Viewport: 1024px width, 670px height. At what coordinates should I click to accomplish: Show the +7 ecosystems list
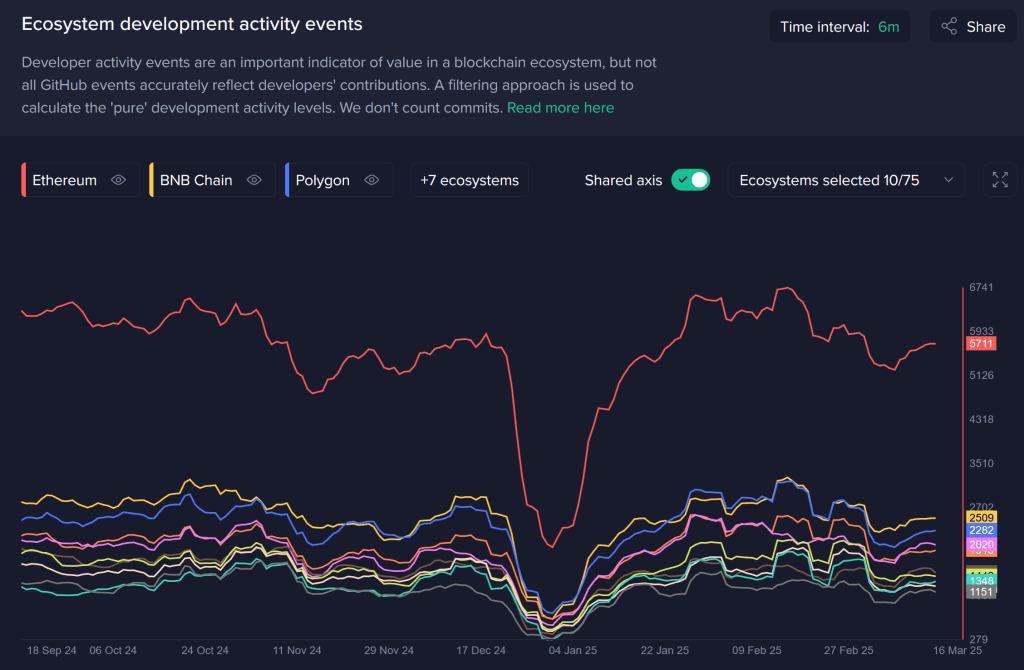tap(469, 180)
